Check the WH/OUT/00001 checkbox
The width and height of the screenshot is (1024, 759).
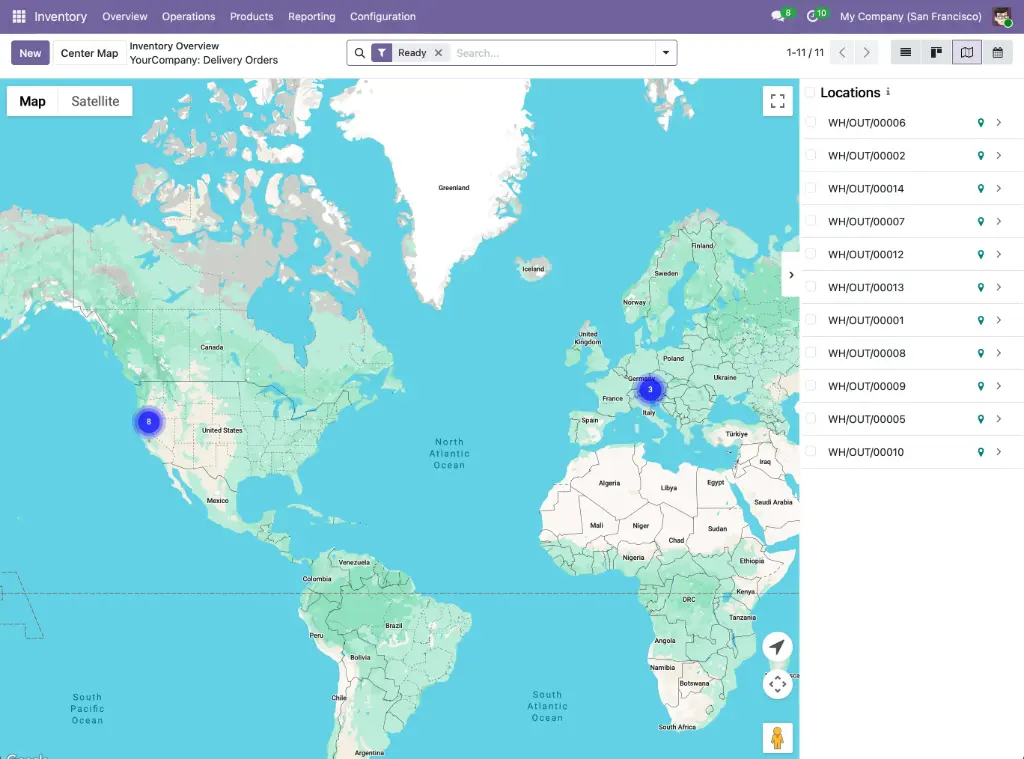coord(810,319)
